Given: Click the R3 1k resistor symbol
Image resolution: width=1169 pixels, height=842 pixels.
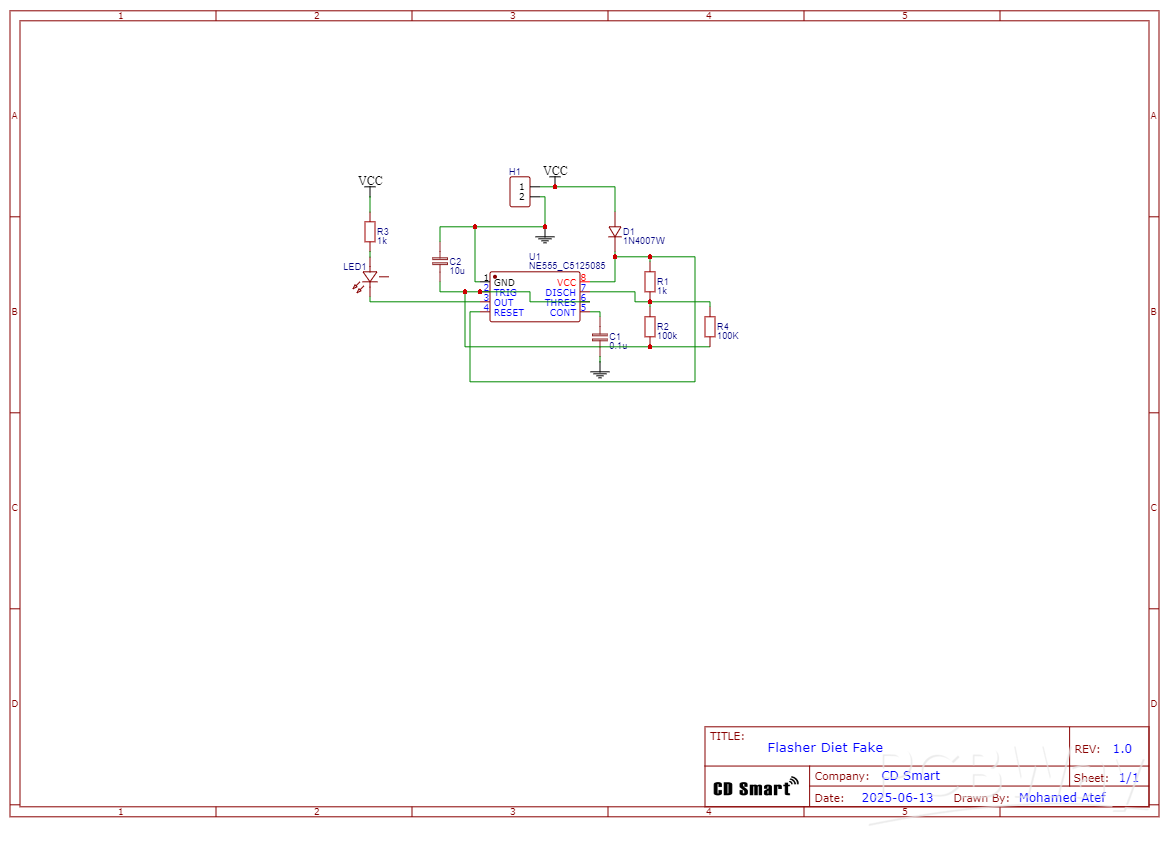Looking at the screenshot, I should click(370, 232).
